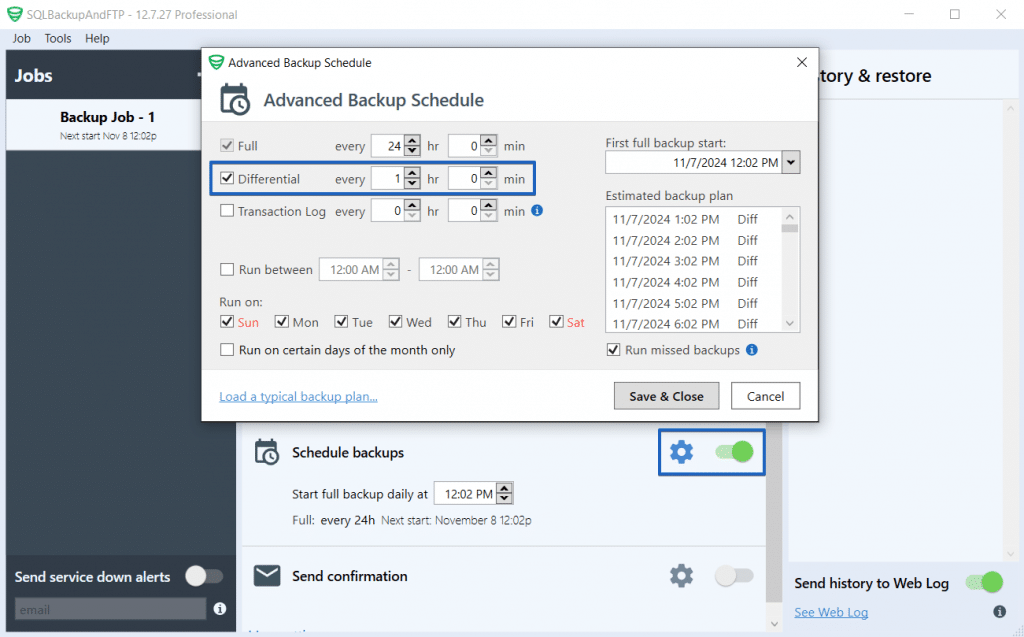Viewport: 1024px width, 637px height.
Task: Click info icon beside Run missed backups
Action: click(752, 350)
